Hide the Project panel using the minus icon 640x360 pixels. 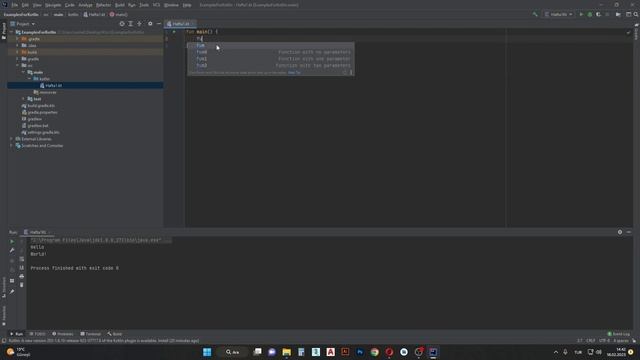(159, 24)
